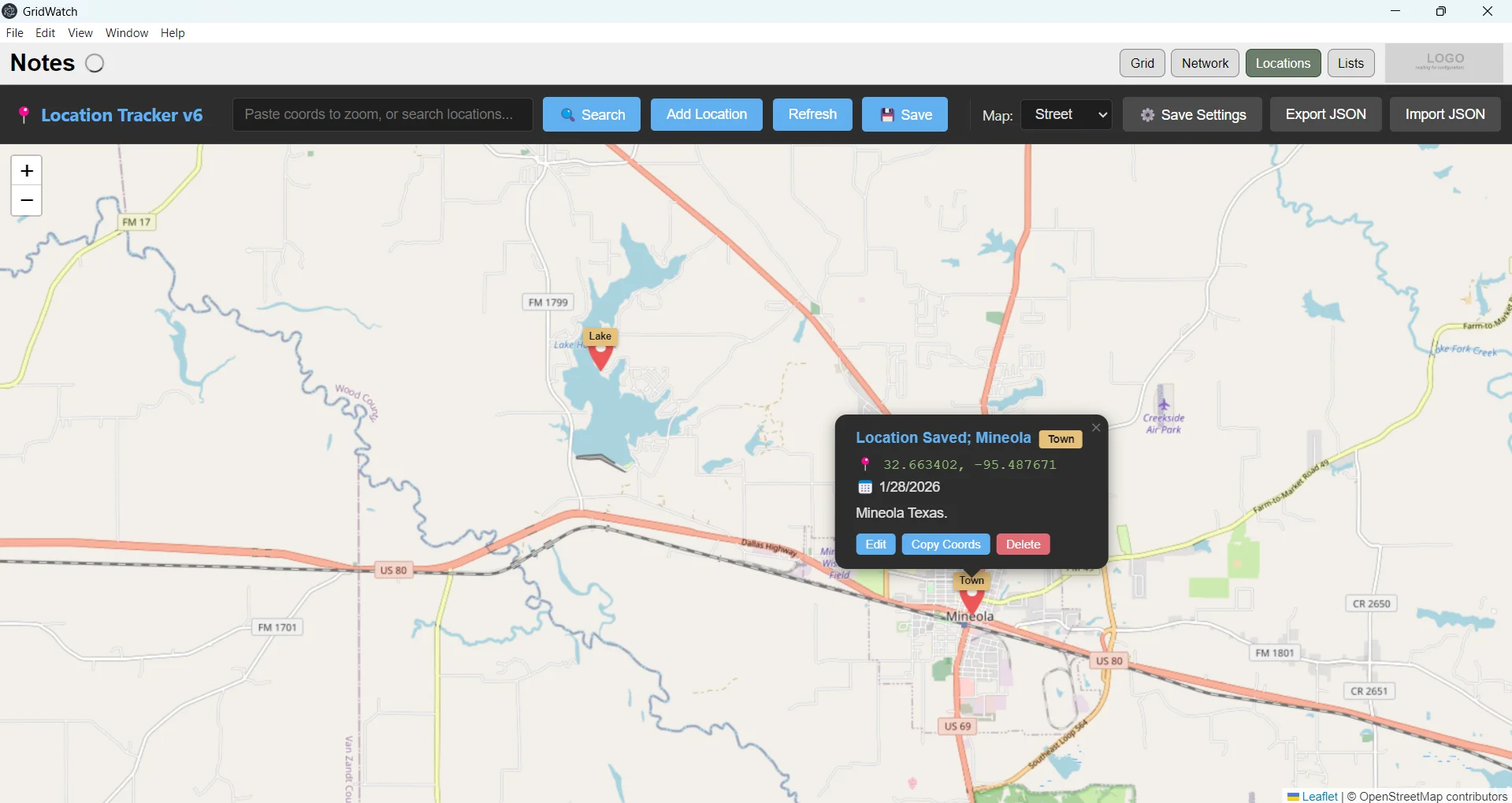The image size is (1512, 803).
Task: Click the magnifier icon on the Search button
Action: (567, 114)
